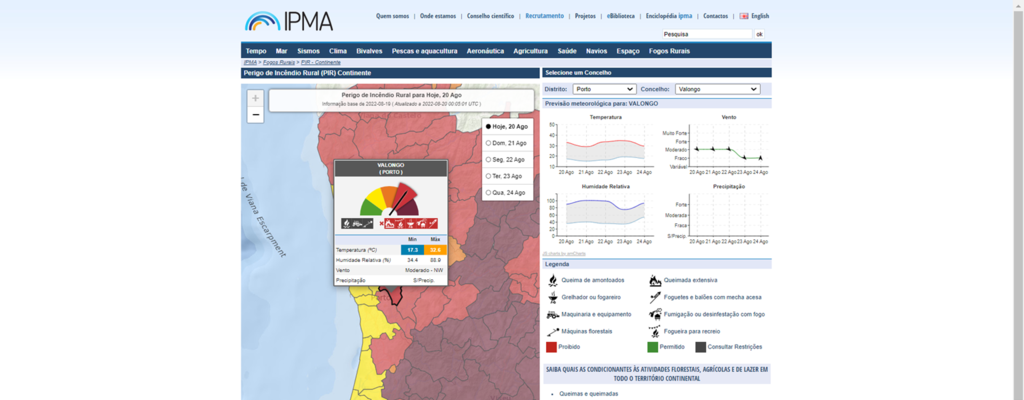
Task: Click the IPMA logo
Action: click(289, 20)
